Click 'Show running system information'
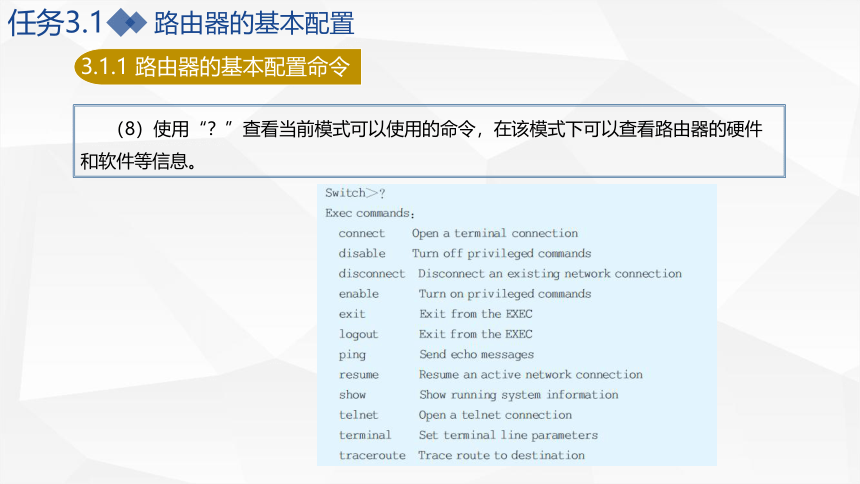860x484 pixels. [x=519, y=395]
